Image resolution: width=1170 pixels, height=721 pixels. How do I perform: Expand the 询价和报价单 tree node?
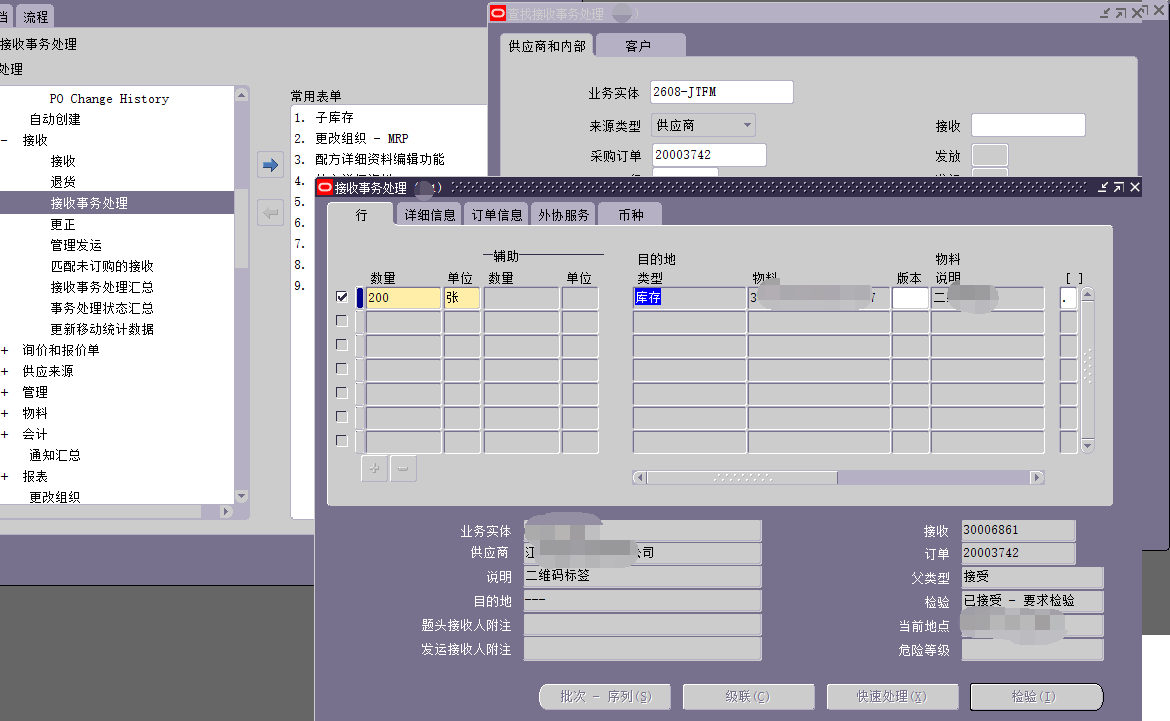pyautogui.click(x=5, y=350)
